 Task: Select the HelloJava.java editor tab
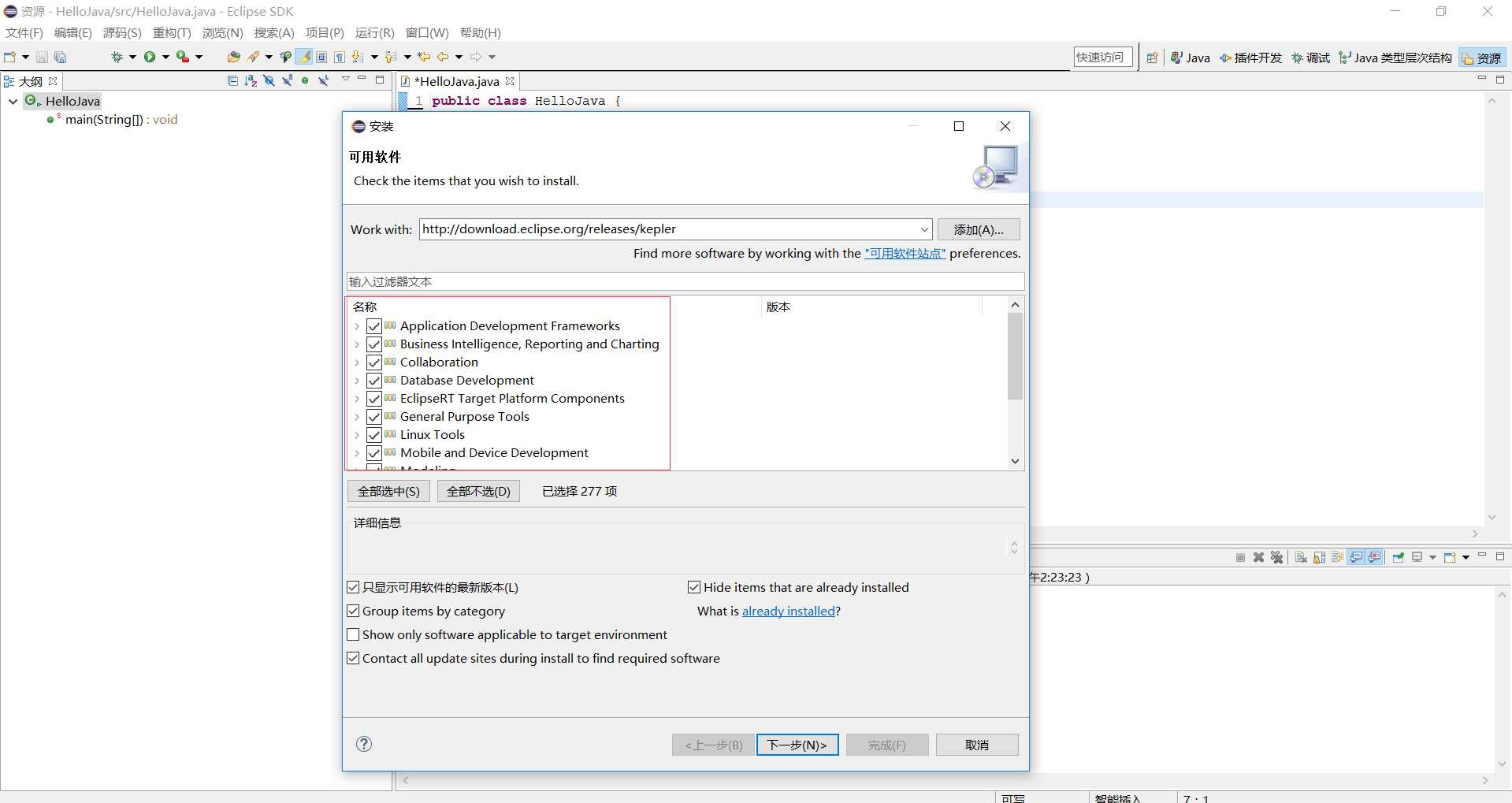pyautogui.click(x=457, y=81)
